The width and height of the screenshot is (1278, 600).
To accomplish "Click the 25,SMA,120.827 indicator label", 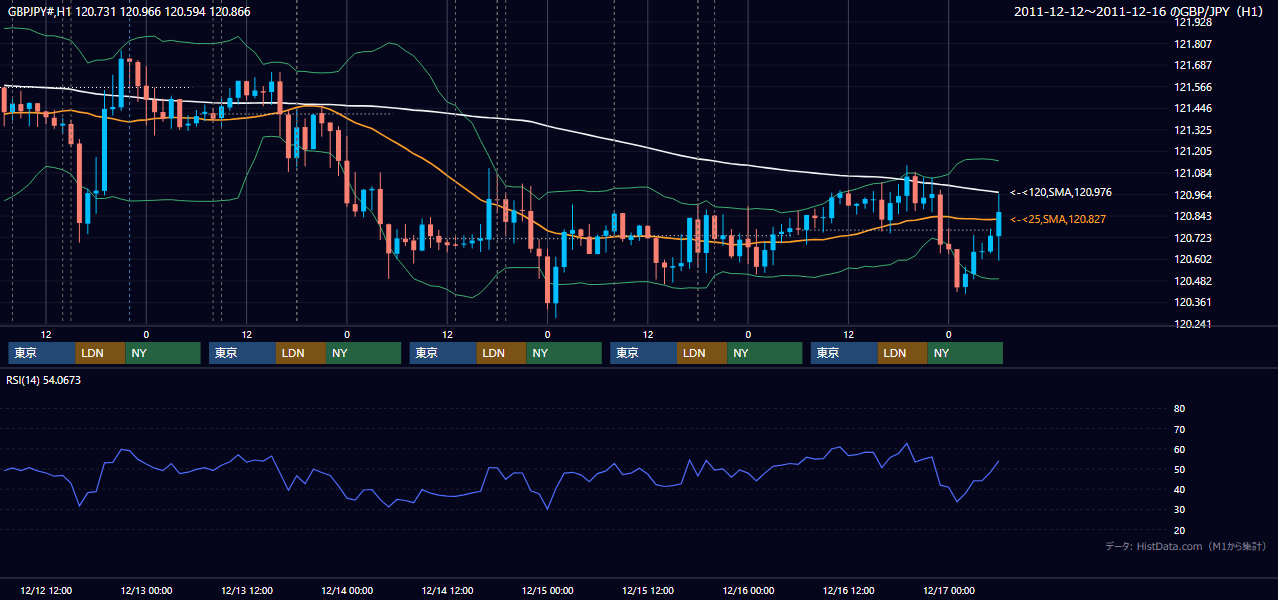I will (1058, 218).
